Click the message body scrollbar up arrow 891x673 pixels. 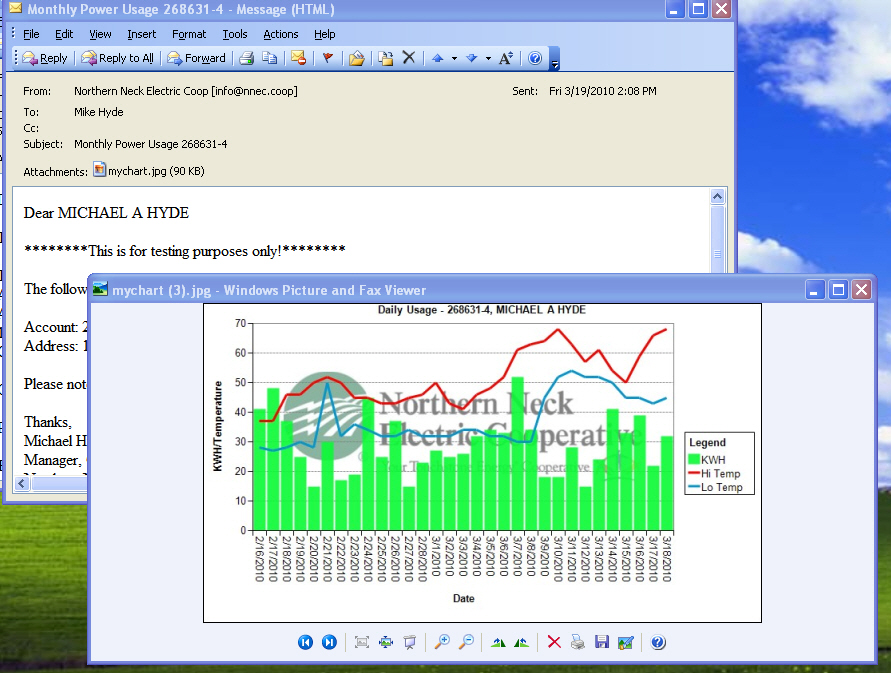717,198
